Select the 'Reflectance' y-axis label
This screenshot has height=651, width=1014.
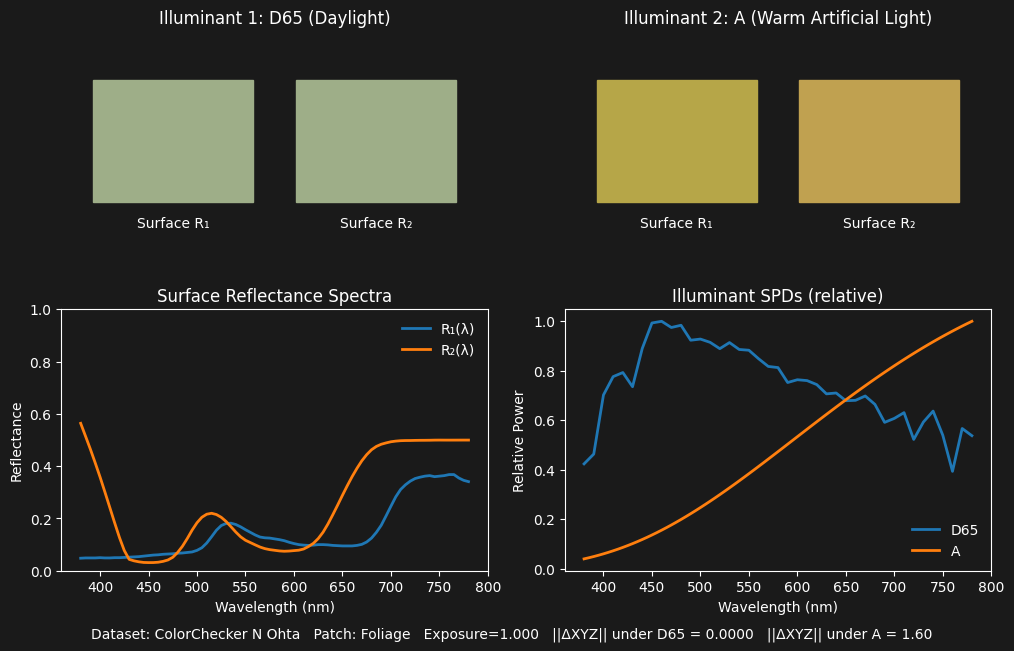(x=17, y=441)
